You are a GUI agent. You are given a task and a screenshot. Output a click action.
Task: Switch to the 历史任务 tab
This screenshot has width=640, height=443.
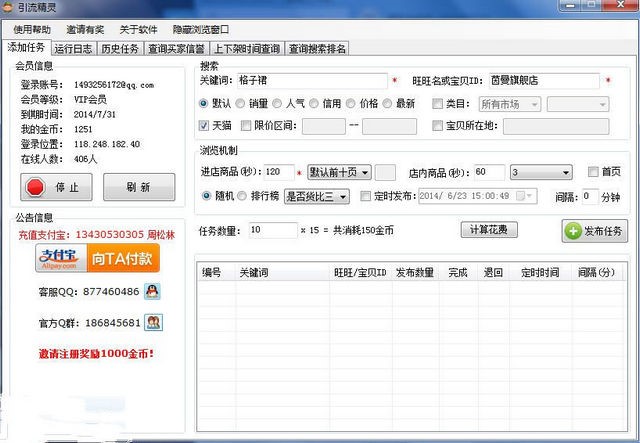click(120, 49)
